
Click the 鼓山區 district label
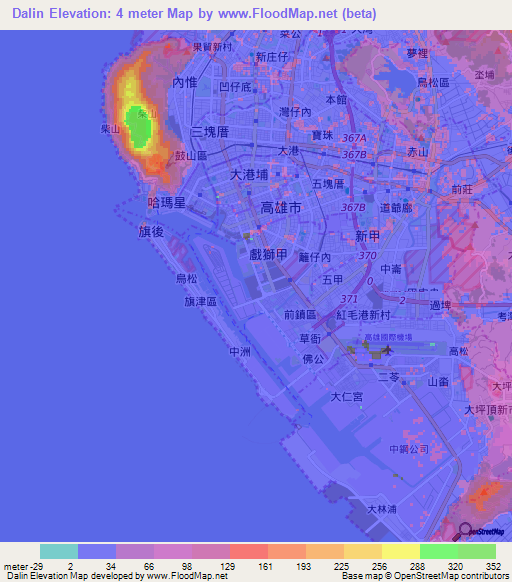pyautogui.click(x=191, y=156)
